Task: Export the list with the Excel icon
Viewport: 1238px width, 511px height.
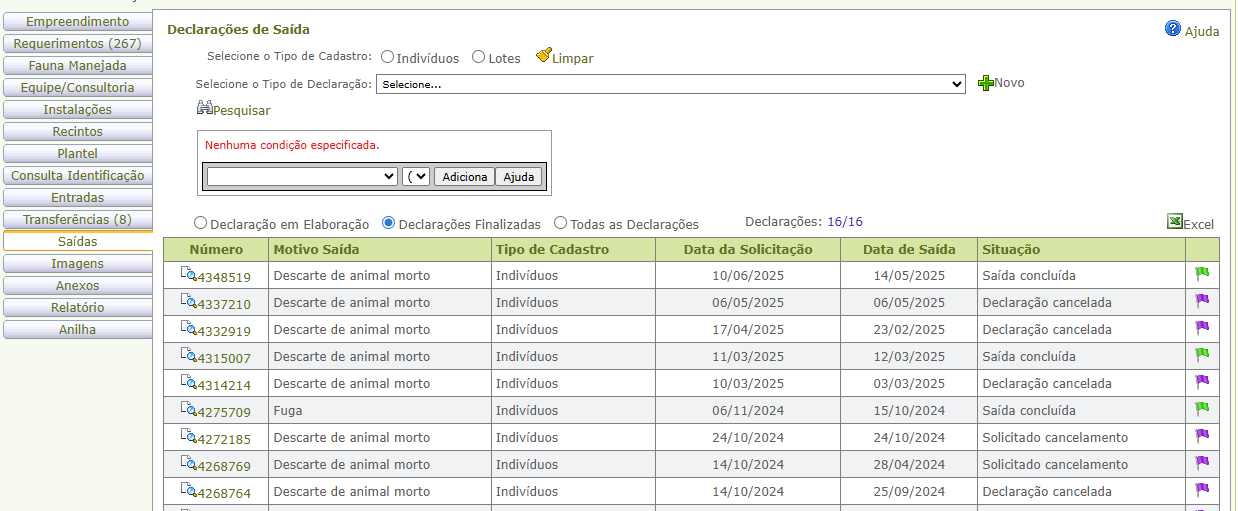Action: coord(1175,222)
